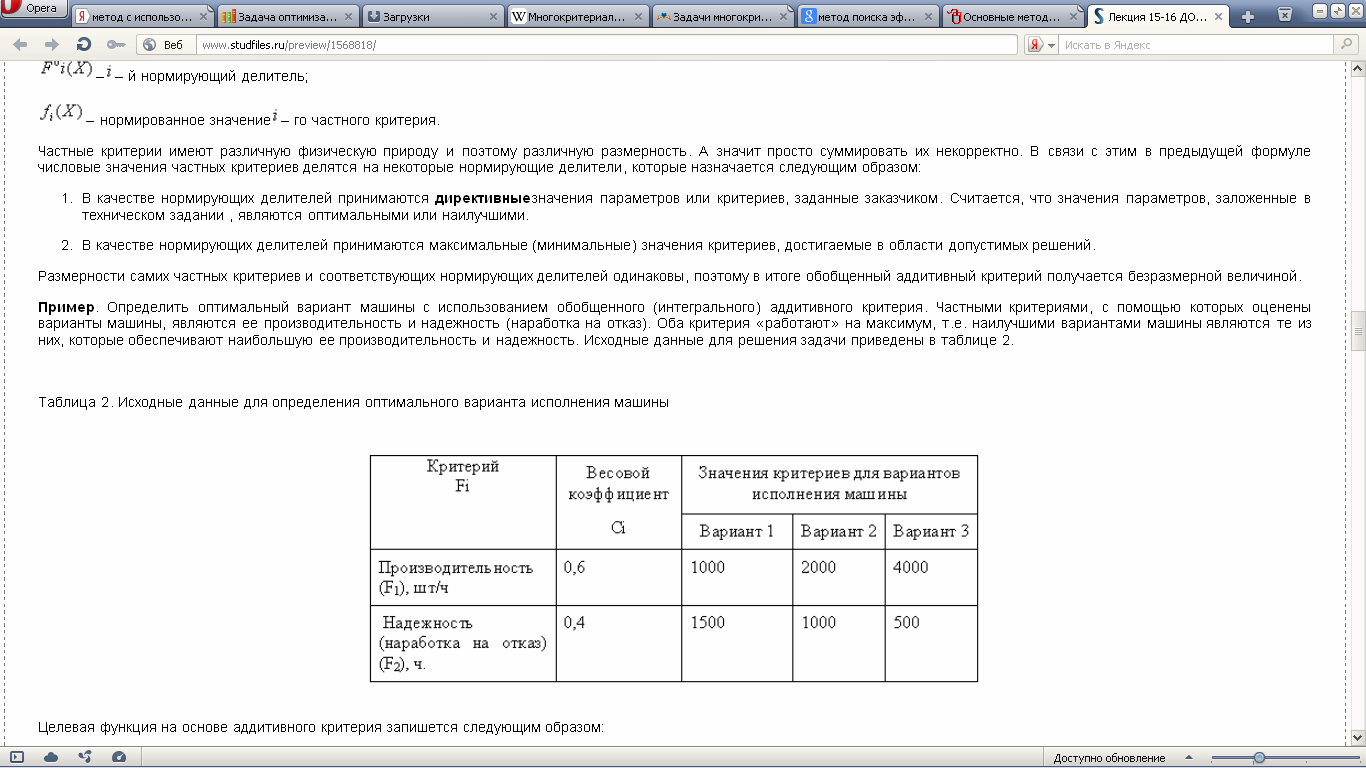Reload the current page
This screenshot has width=1366, height=768.
(x=84, y=45)
